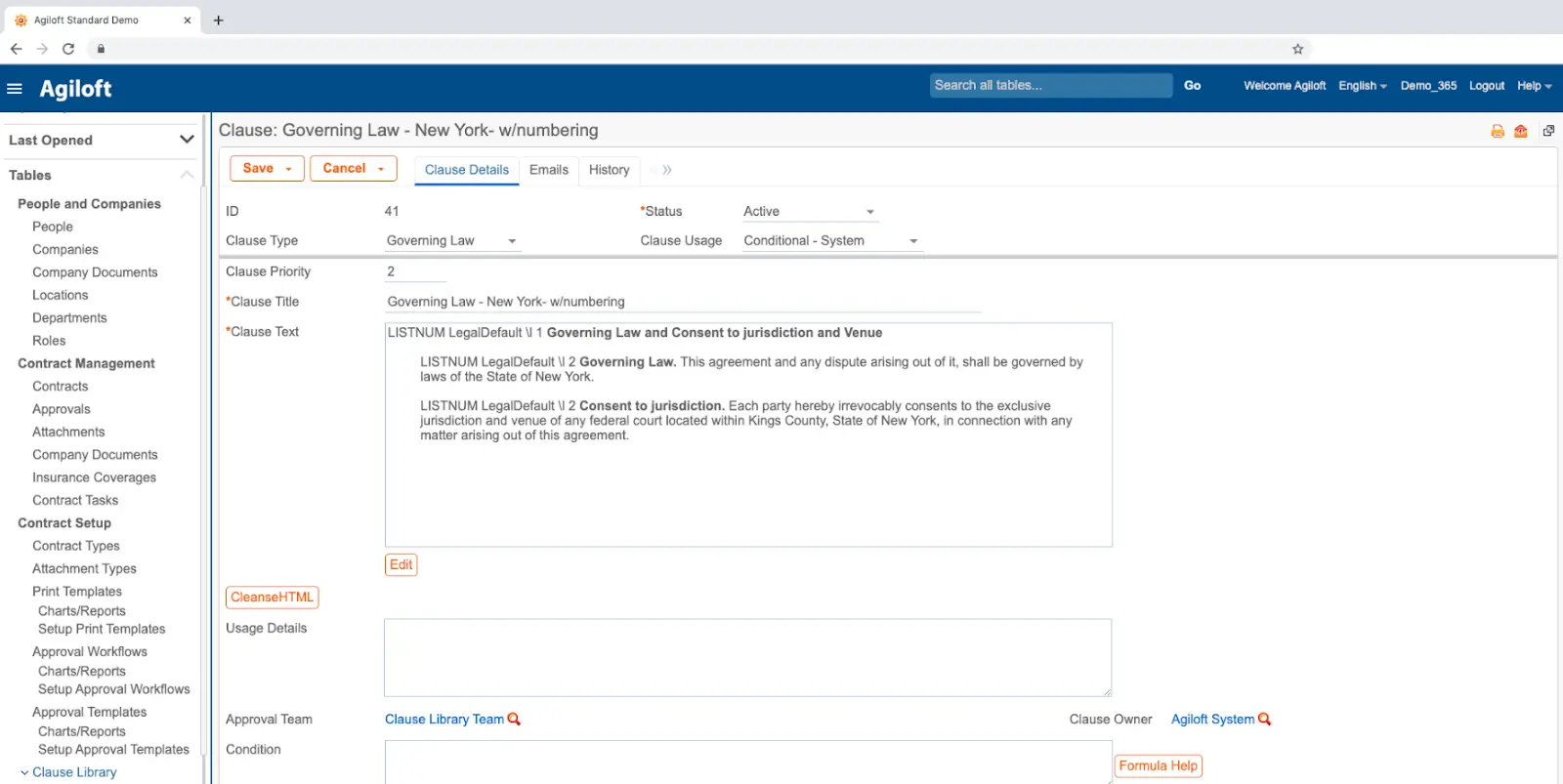Click the Agiloft logo
Screen dimensions: 1563x784
pos(75,89)
